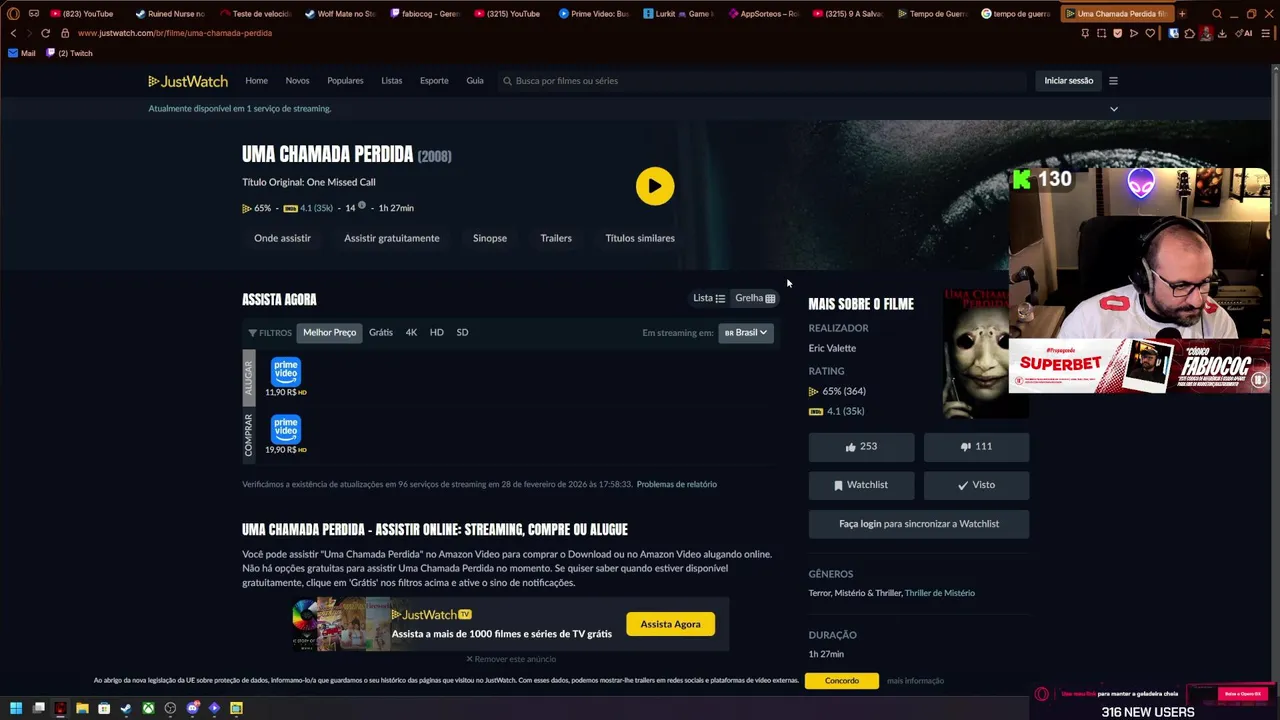This screenshot has height=720, width=1280.
Task: Switch to the fabiocog browser tab
Action: [x=424, y=14]
